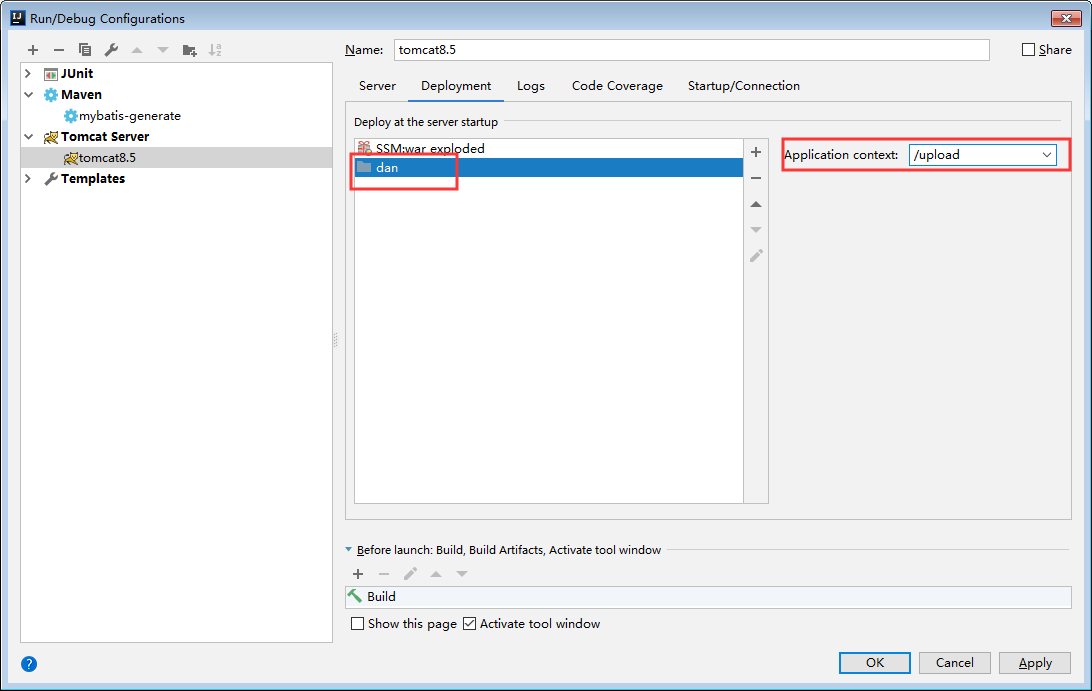This screenshot has width=1092, height=691.
Task: Open the Code Coverage tab
Action: pos(617,86)
